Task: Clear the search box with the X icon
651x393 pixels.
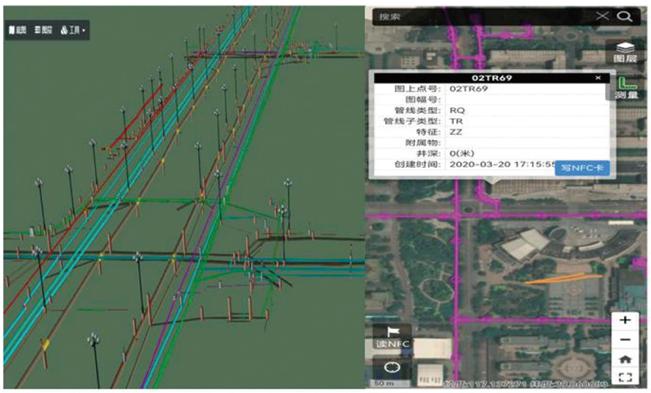Action: 602,16
